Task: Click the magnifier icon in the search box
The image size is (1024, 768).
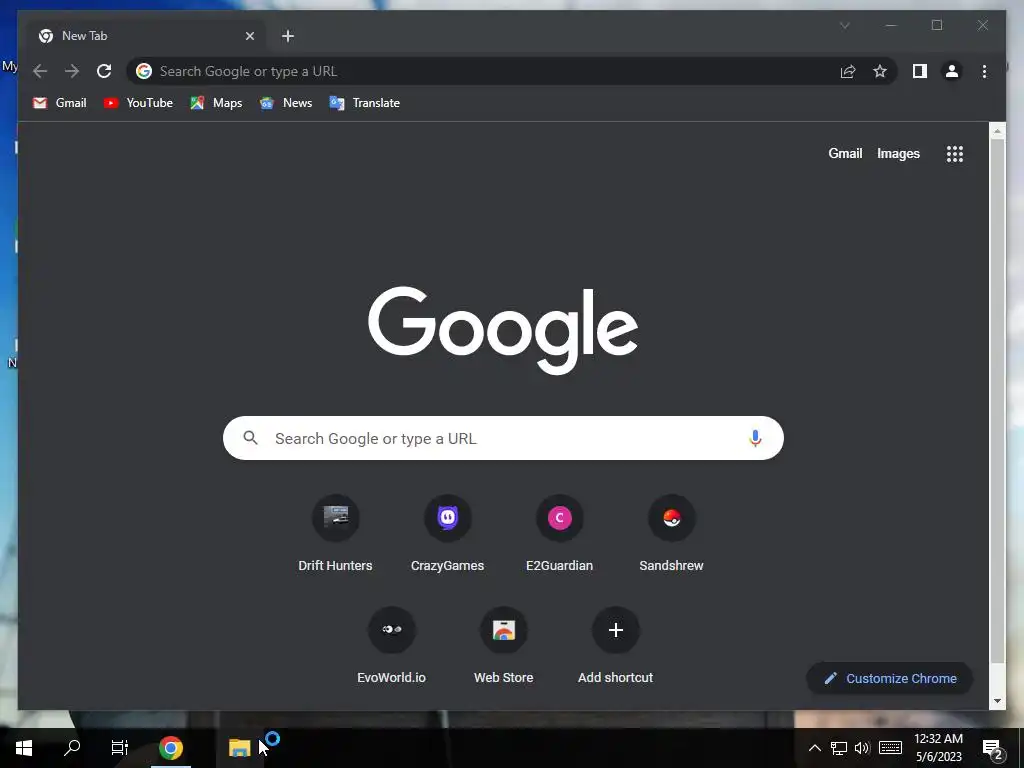Action: pyautogui.click(x=250, y=438)
